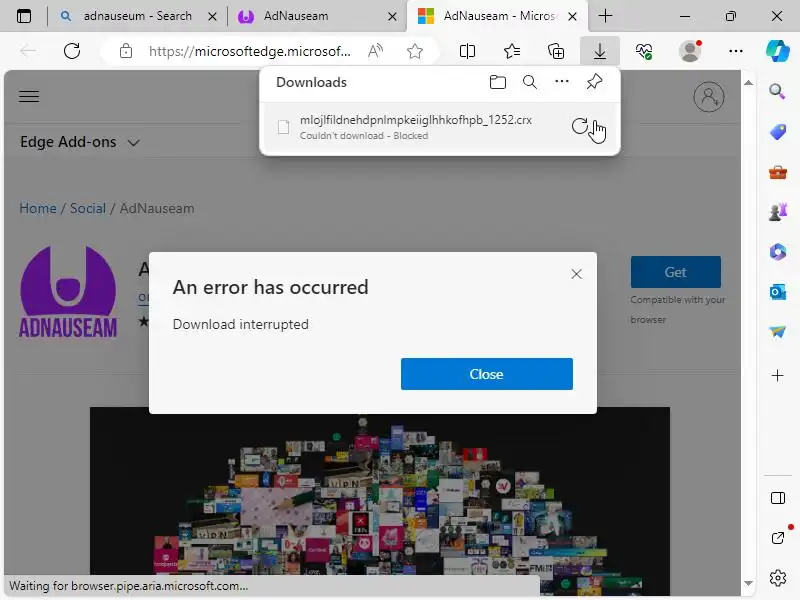Go to Home breadcrumb link
The width and height of the screenshot is (800, 600).
(x=38, y=208)
